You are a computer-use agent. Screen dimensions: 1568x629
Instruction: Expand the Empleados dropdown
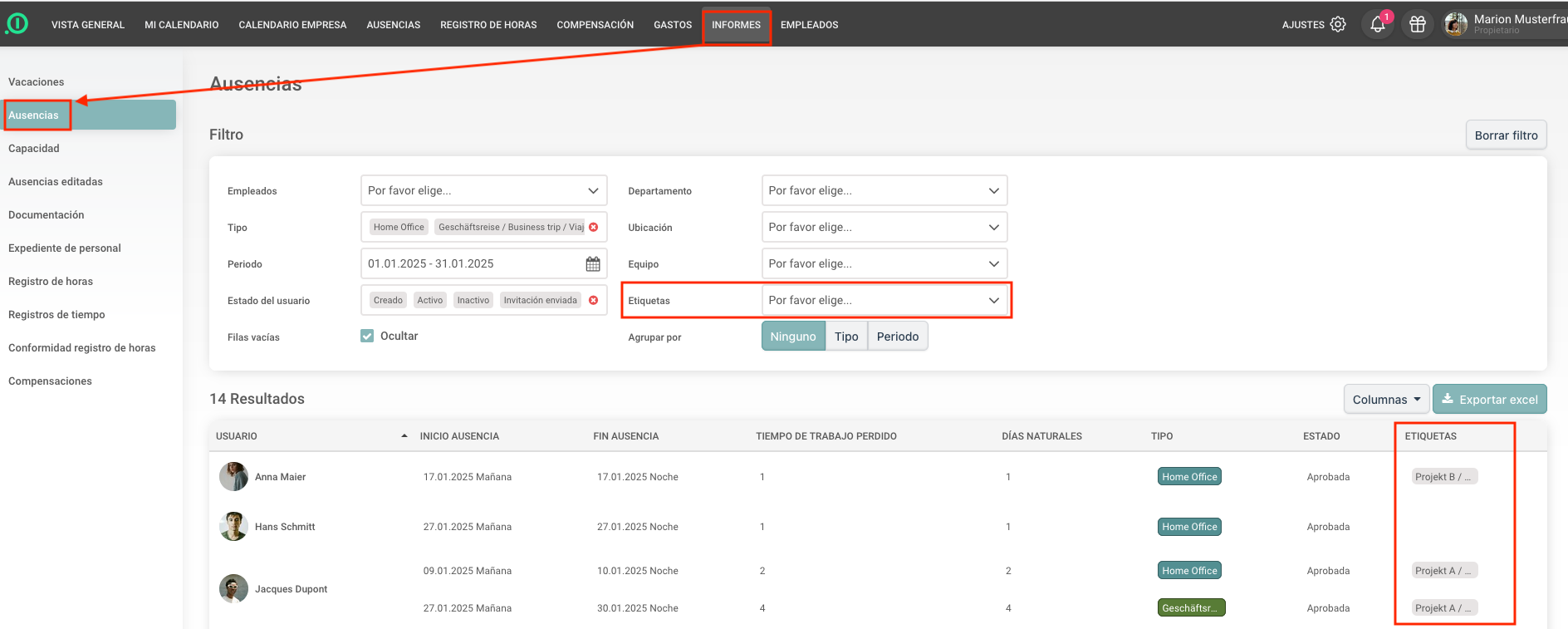pyautogui.click(x=483, y=190)
